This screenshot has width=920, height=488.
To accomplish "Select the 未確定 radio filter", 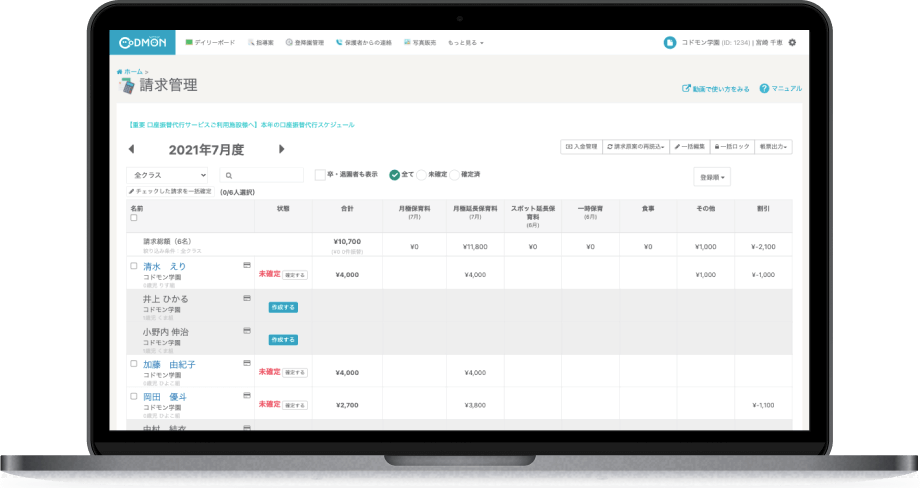I will point(422,175).
